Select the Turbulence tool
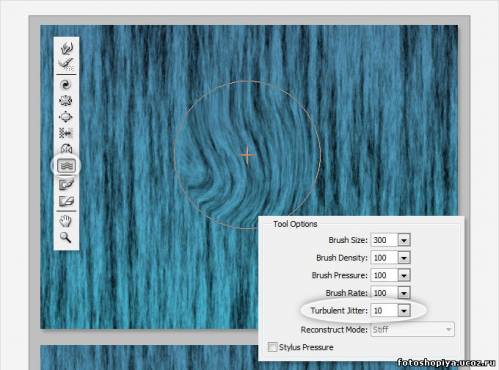The height and width of the screenshot is (370, 499). (x=66, y=166)
